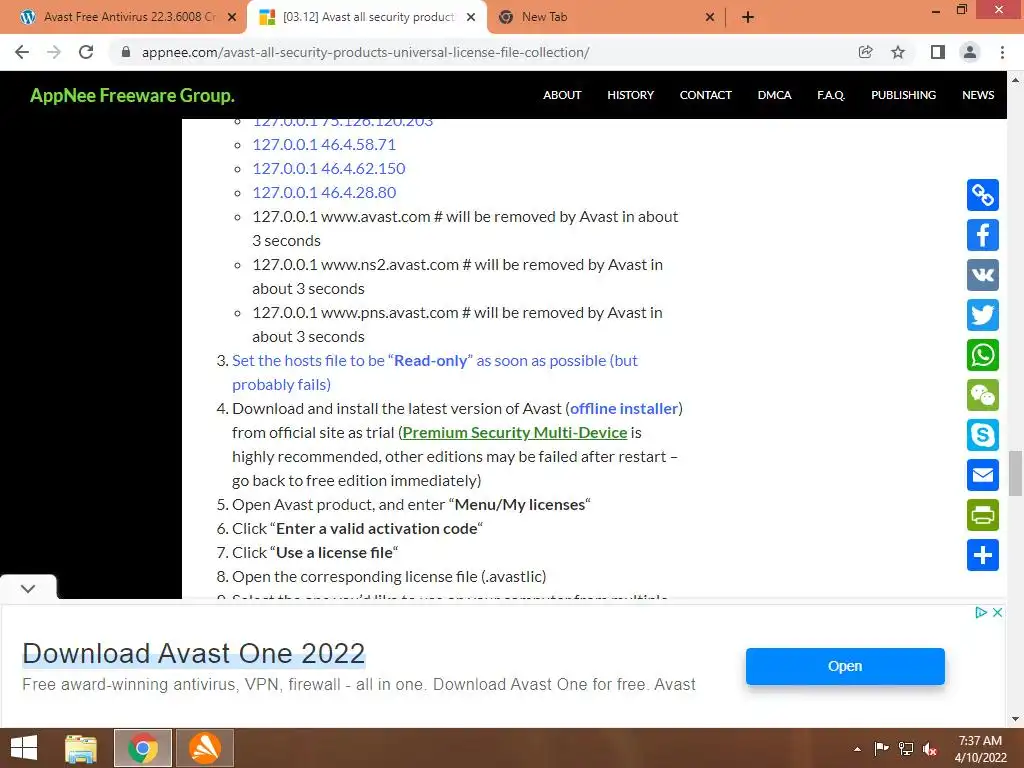Click the 127.0.0.1 46.4.62.150 link
1024x768 pixels.
click(328, 168)
